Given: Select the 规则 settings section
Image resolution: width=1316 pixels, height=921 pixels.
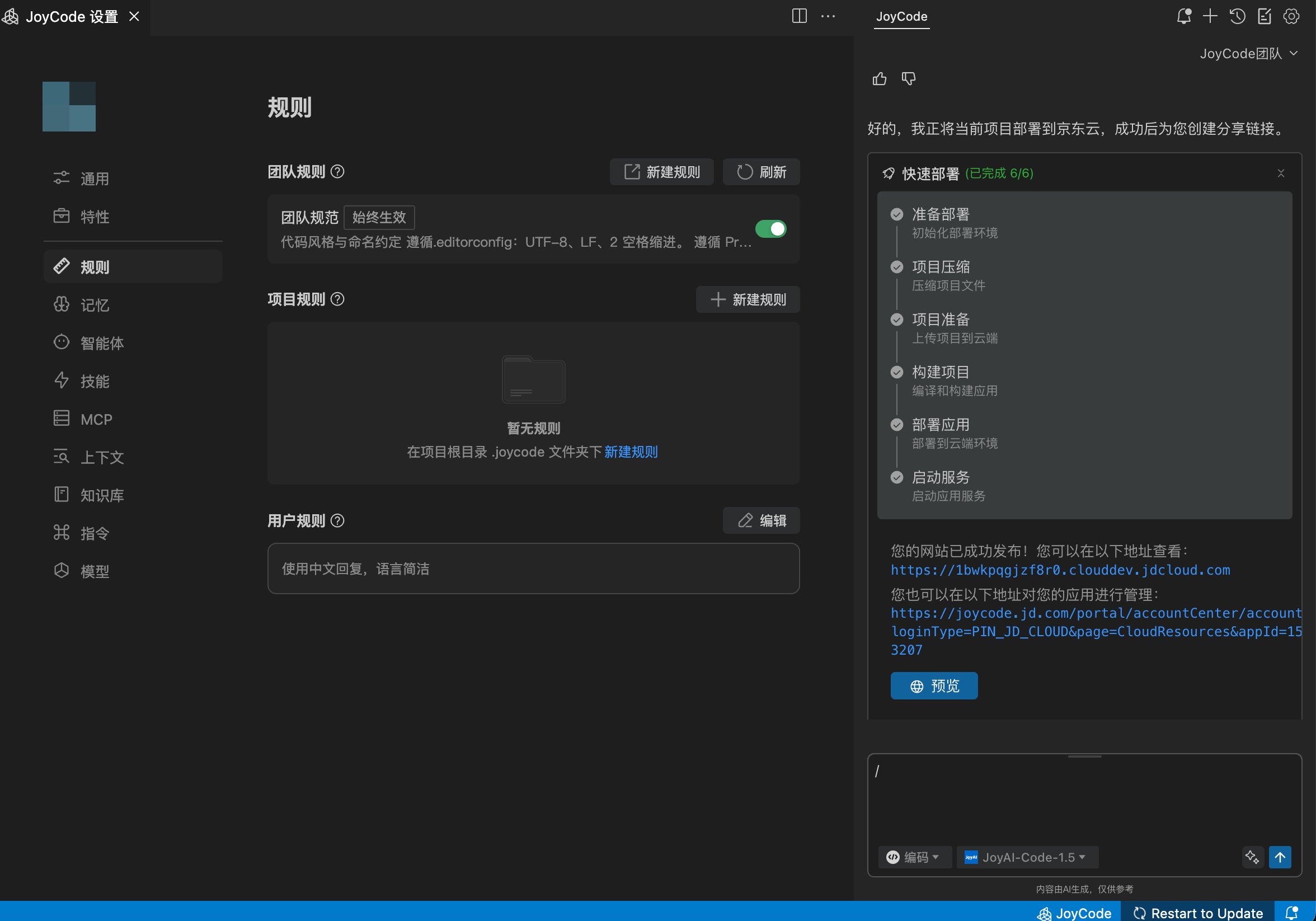Looking at the screenshot, I should pos(133,266).
